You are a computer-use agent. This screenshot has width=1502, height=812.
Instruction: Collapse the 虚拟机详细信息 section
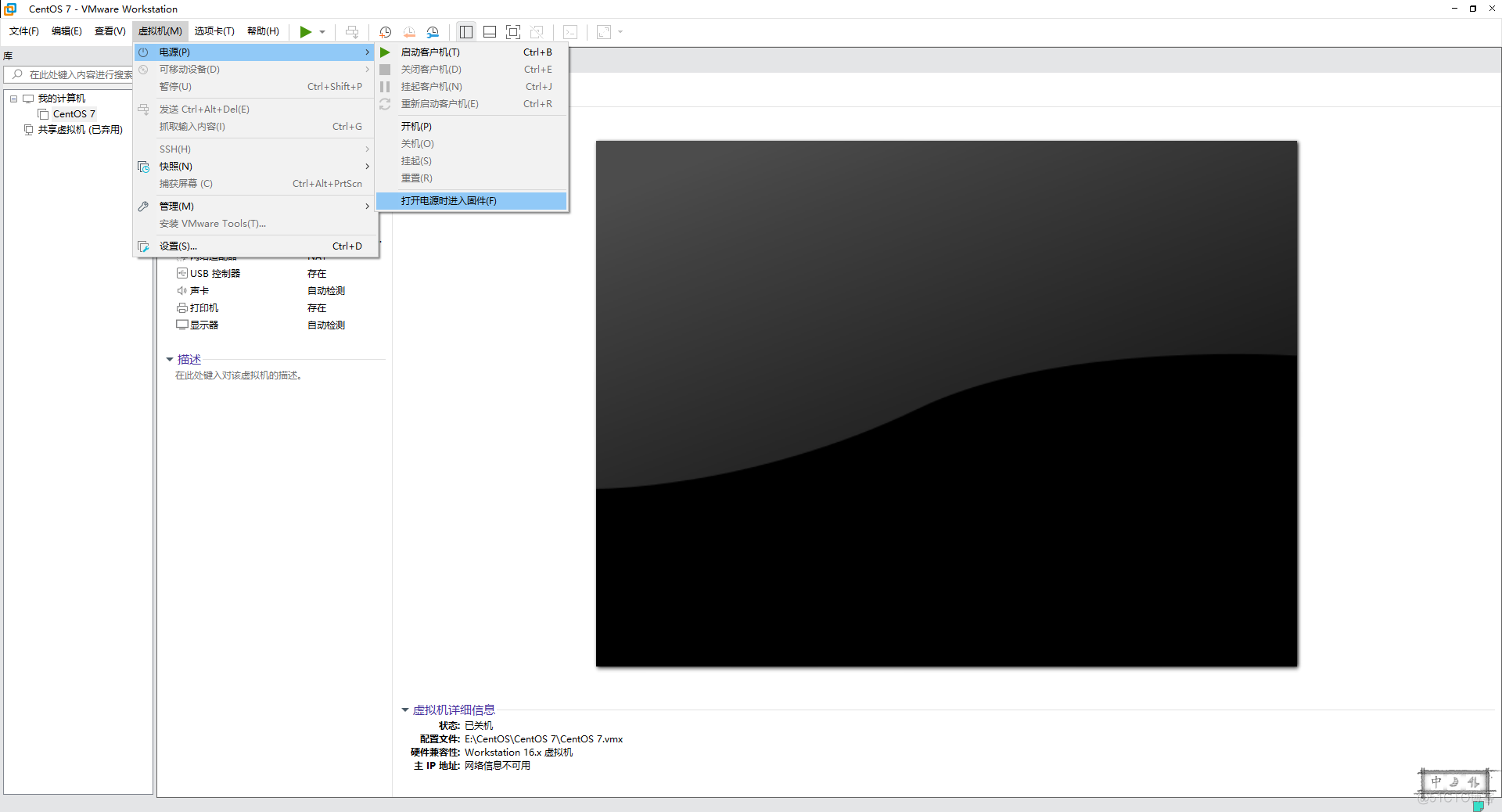point(405,710)
